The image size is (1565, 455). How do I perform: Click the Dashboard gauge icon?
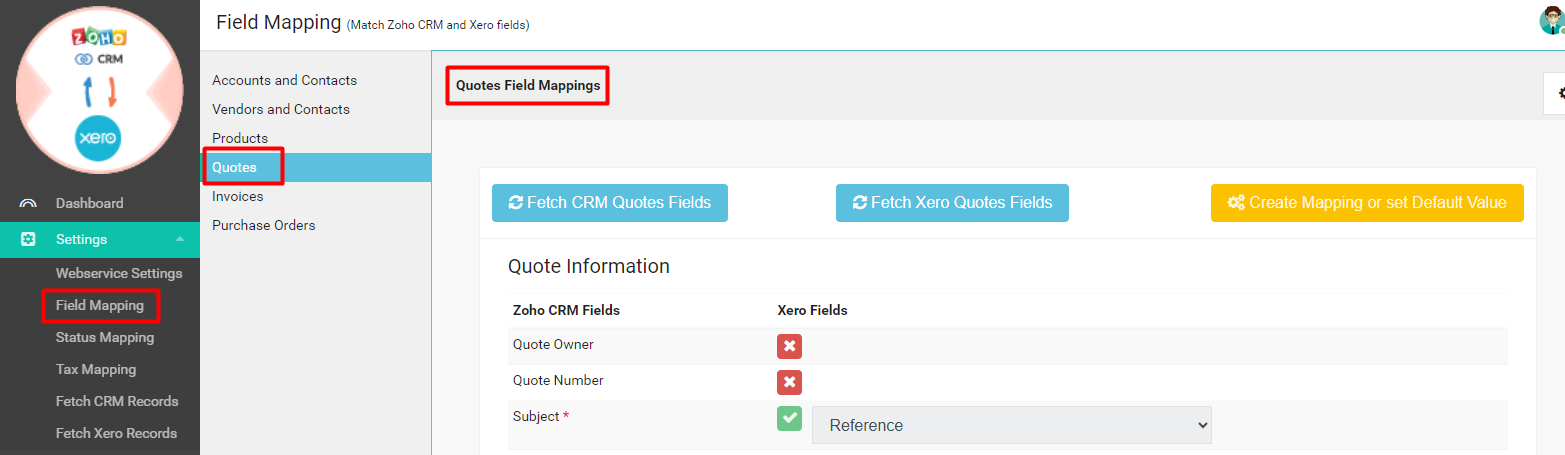28,203
